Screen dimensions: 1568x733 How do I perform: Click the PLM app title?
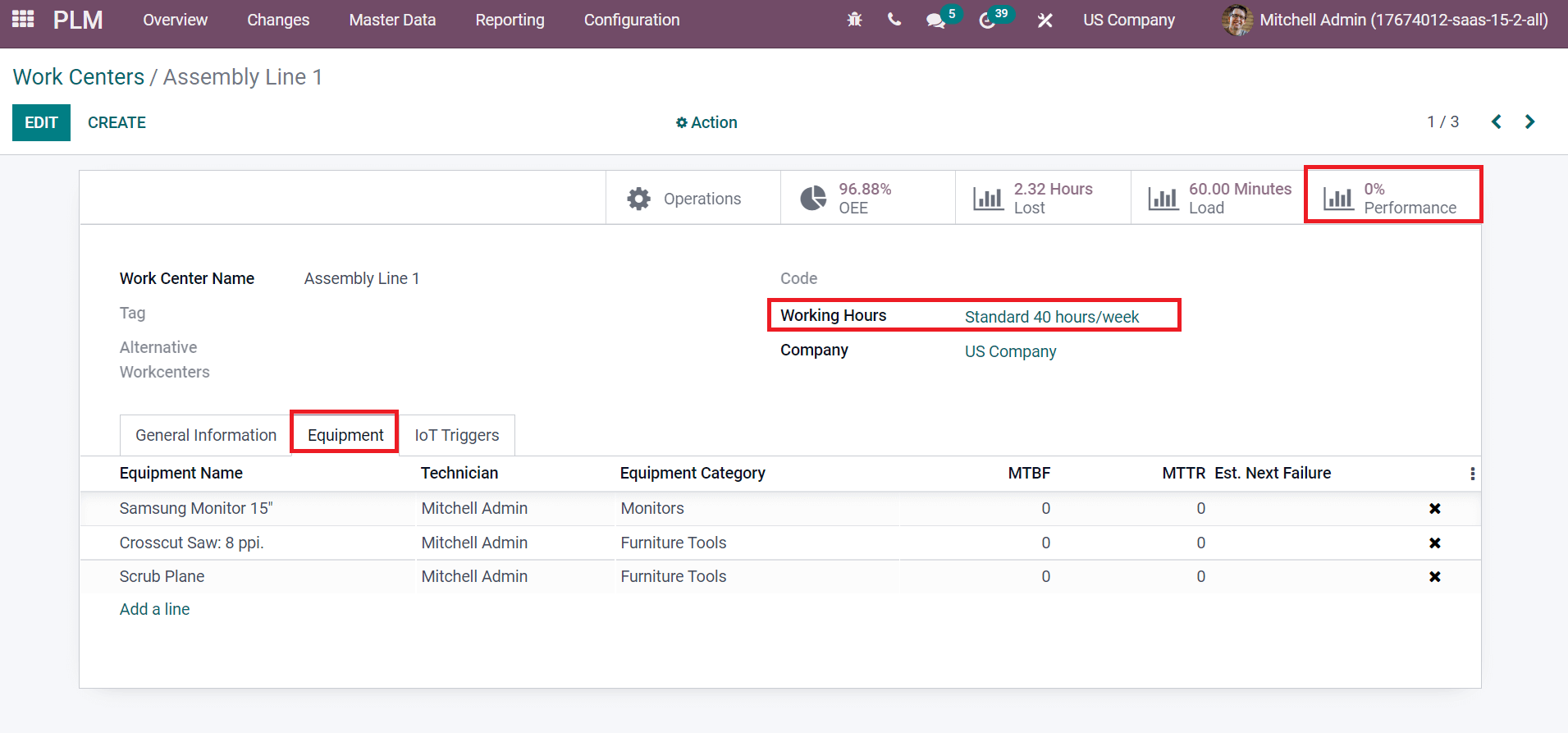point(78,20)
